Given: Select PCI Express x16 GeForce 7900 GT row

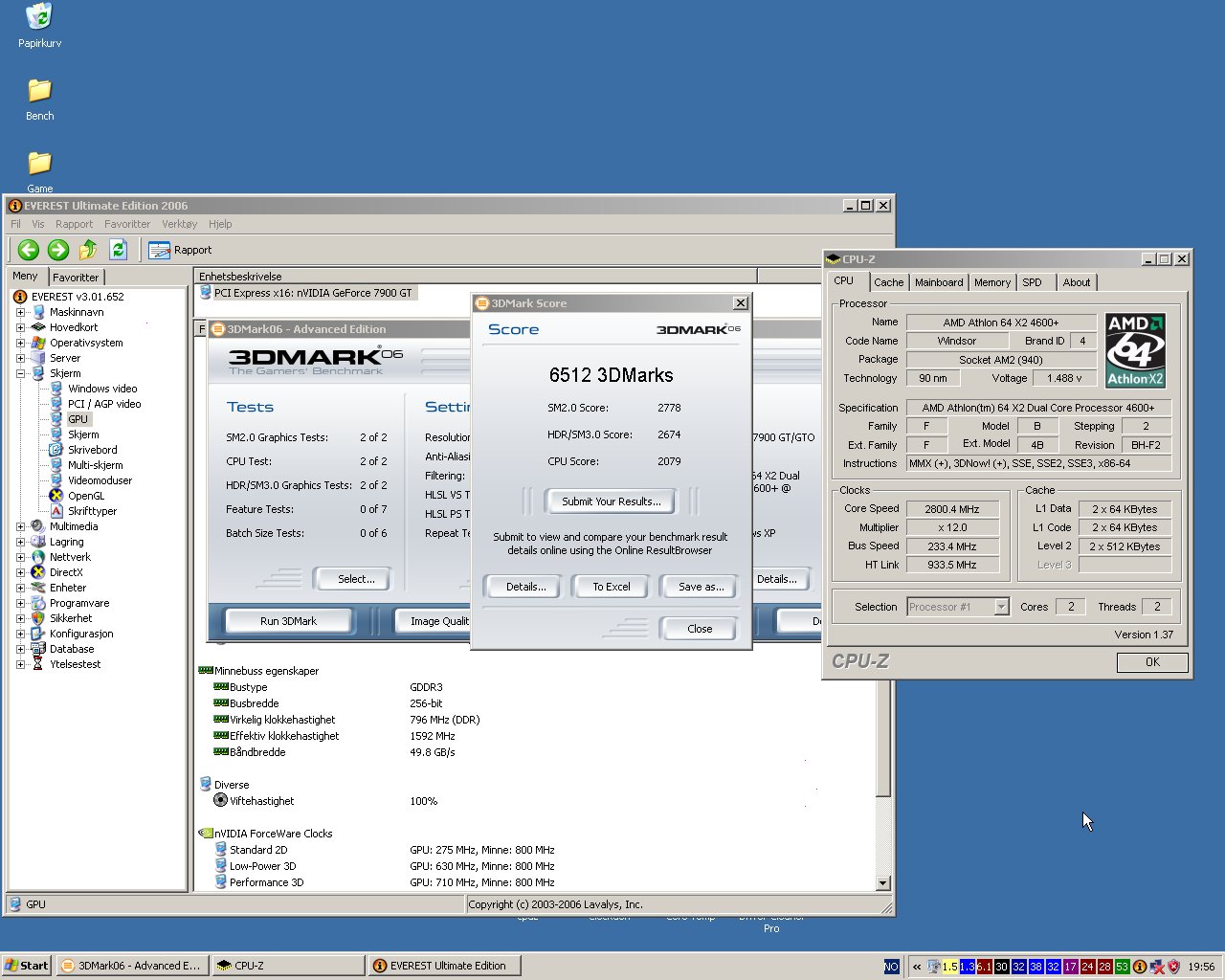Looking at the screenshot, I should pyautogui.click(x=306, y=293).
